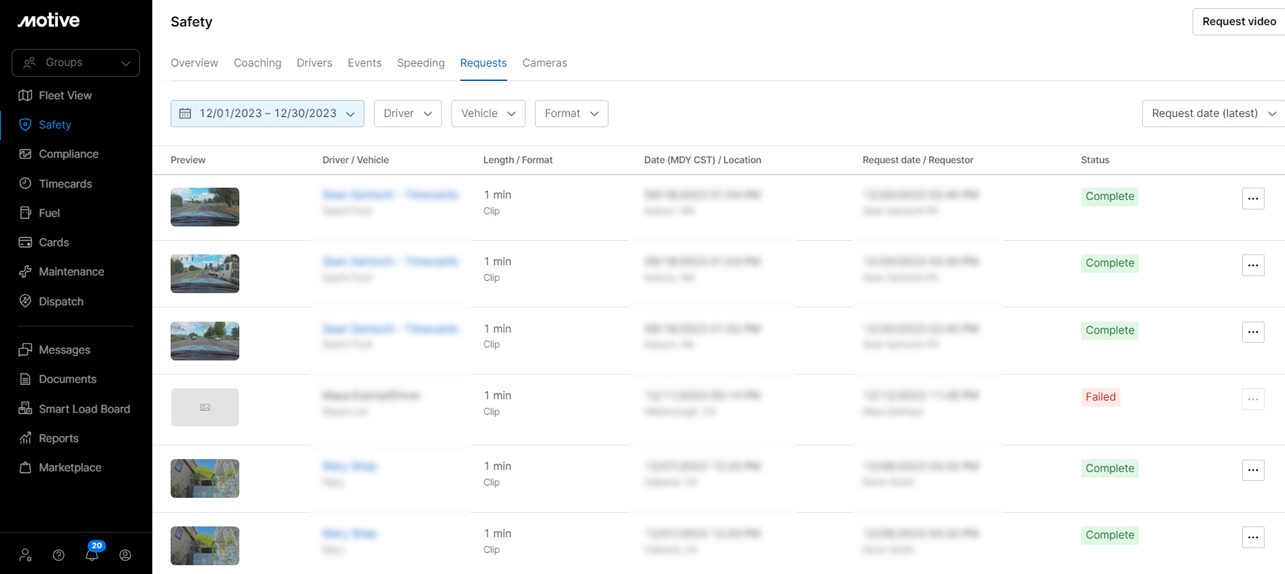Click the Request video button
1285x574 pixels.
point(1238,22)
